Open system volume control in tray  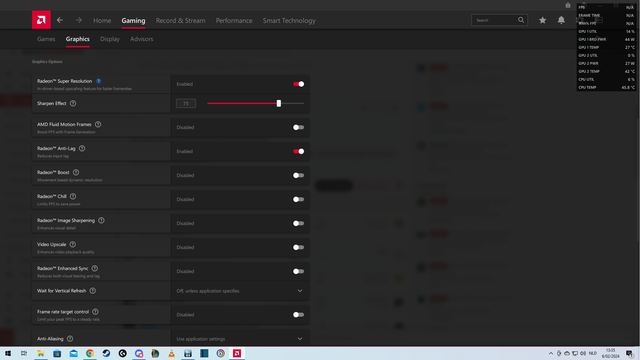coord(583,353)
